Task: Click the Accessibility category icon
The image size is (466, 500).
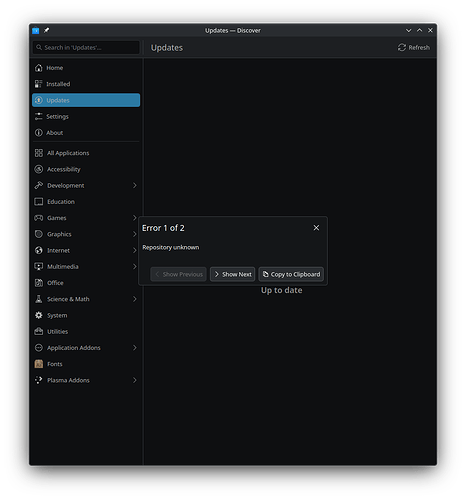Action: (39, 169)
